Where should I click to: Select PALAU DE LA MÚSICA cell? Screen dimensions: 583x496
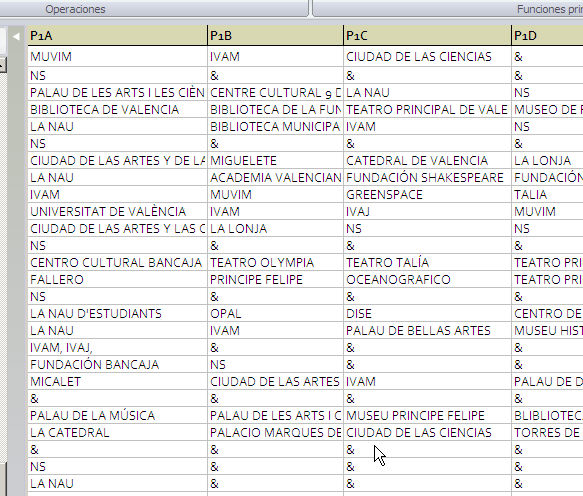pos(117,416)
